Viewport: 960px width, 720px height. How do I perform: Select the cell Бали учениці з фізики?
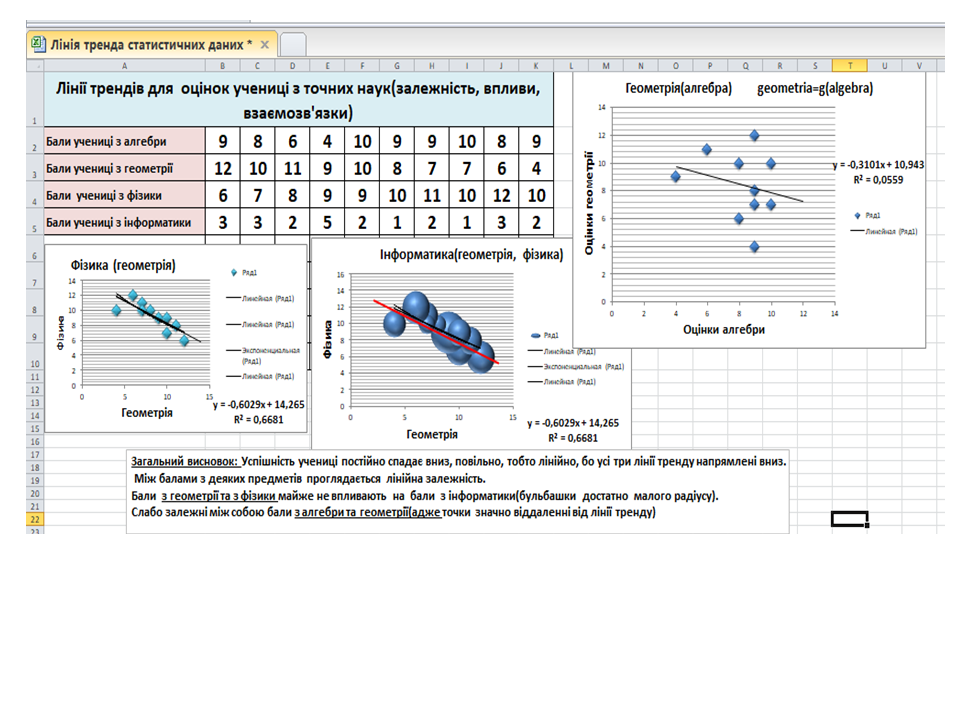coord(124,195)
